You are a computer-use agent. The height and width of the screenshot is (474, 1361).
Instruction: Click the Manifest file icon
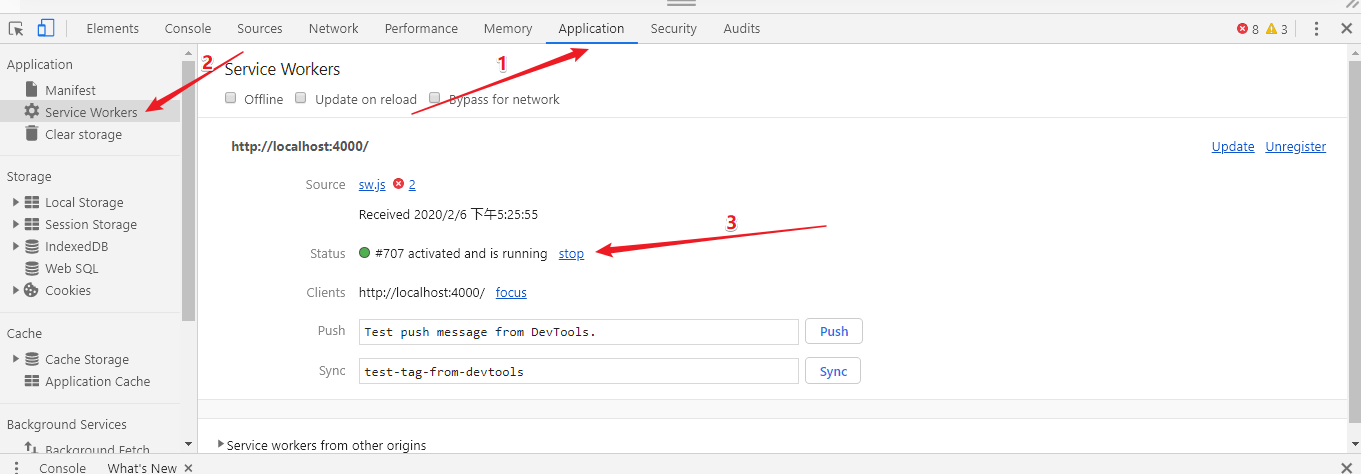pyautogui.click(x=32, y=90)
